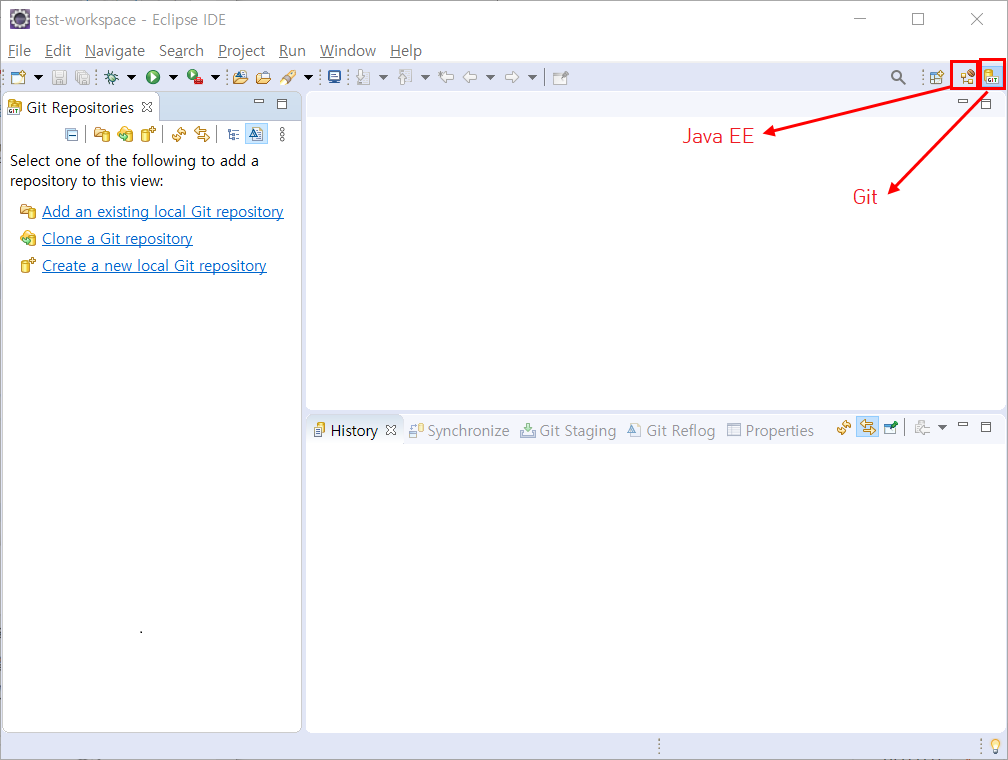
Task: Open the Navigate menu
Action: [x=115, y=51]
